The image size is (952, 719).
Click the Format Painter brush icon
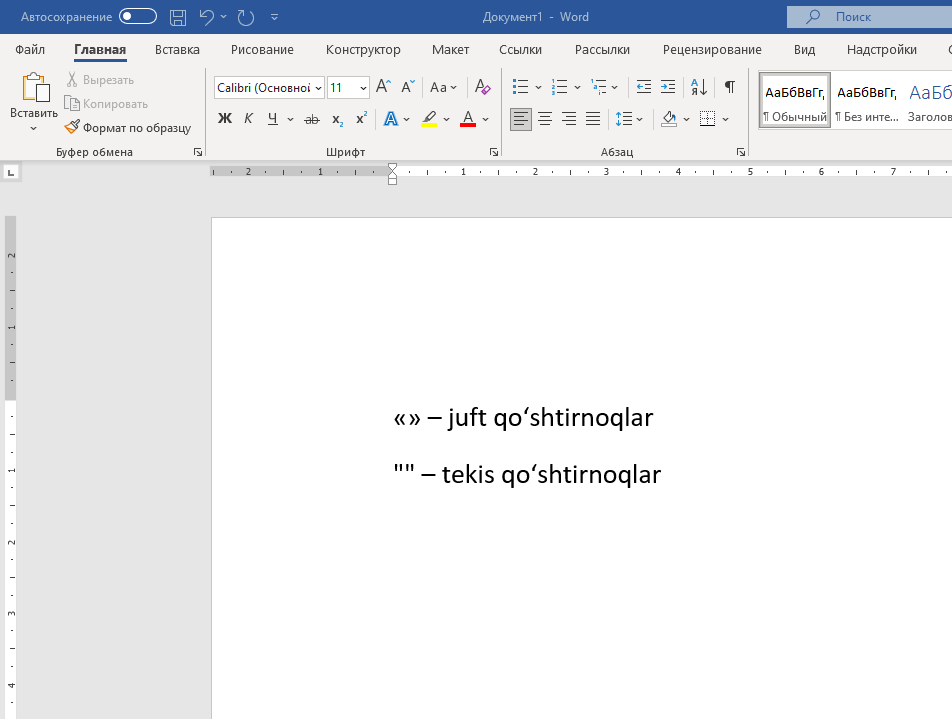pyautogui.click(x=72, y=128)
